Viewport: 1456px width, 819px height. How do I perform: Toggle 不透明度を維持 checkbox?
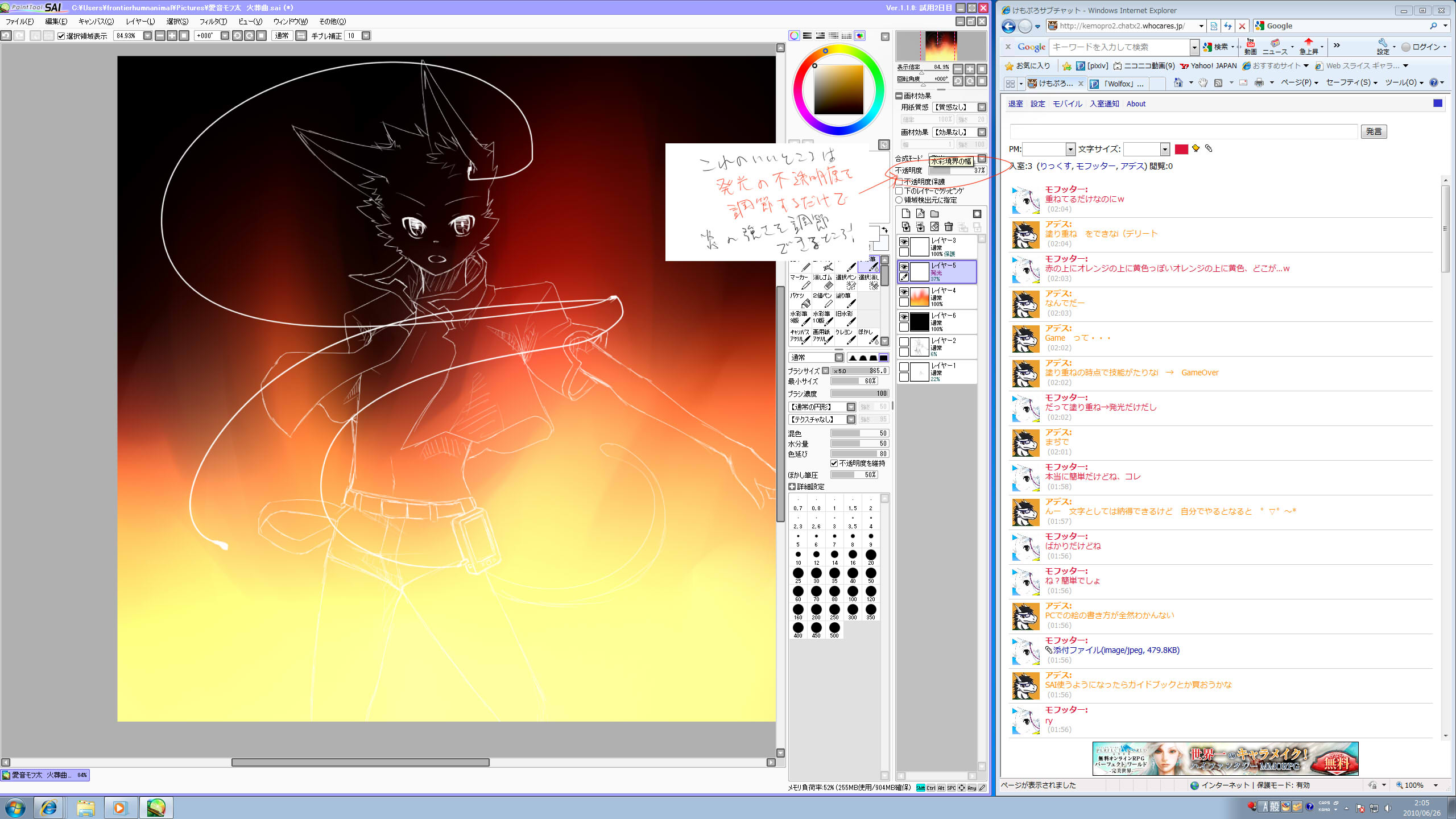[x=834, y=464]
